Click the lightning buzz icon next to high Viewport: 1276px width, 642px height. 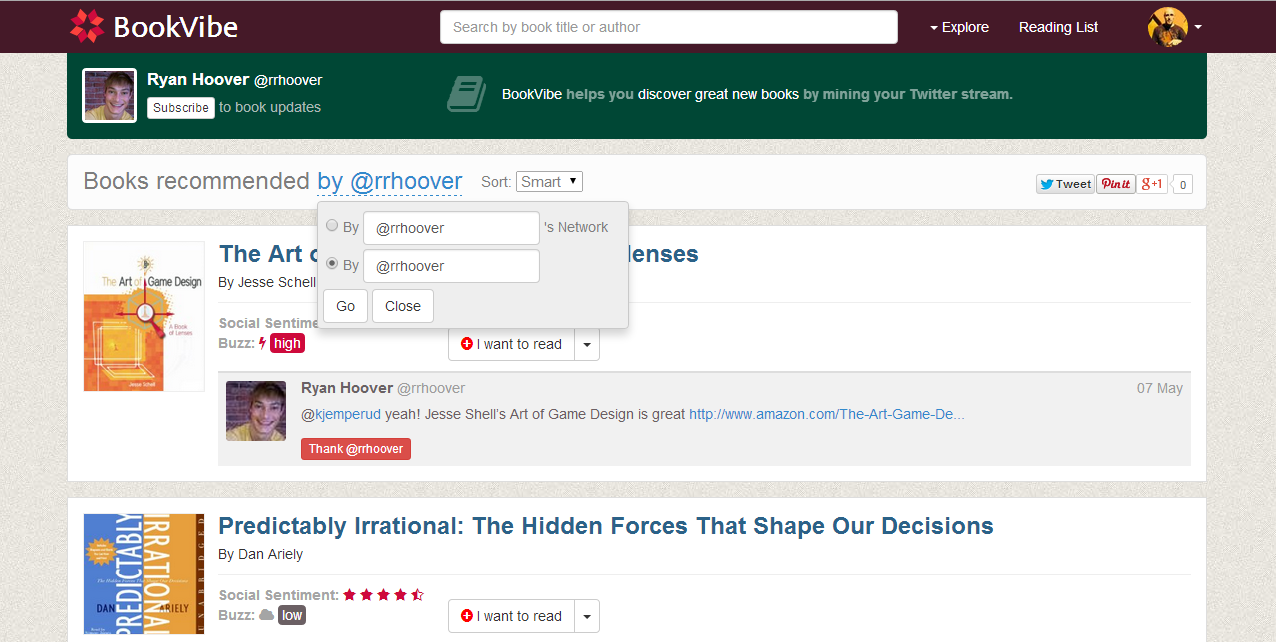click(x=263, y=343)
